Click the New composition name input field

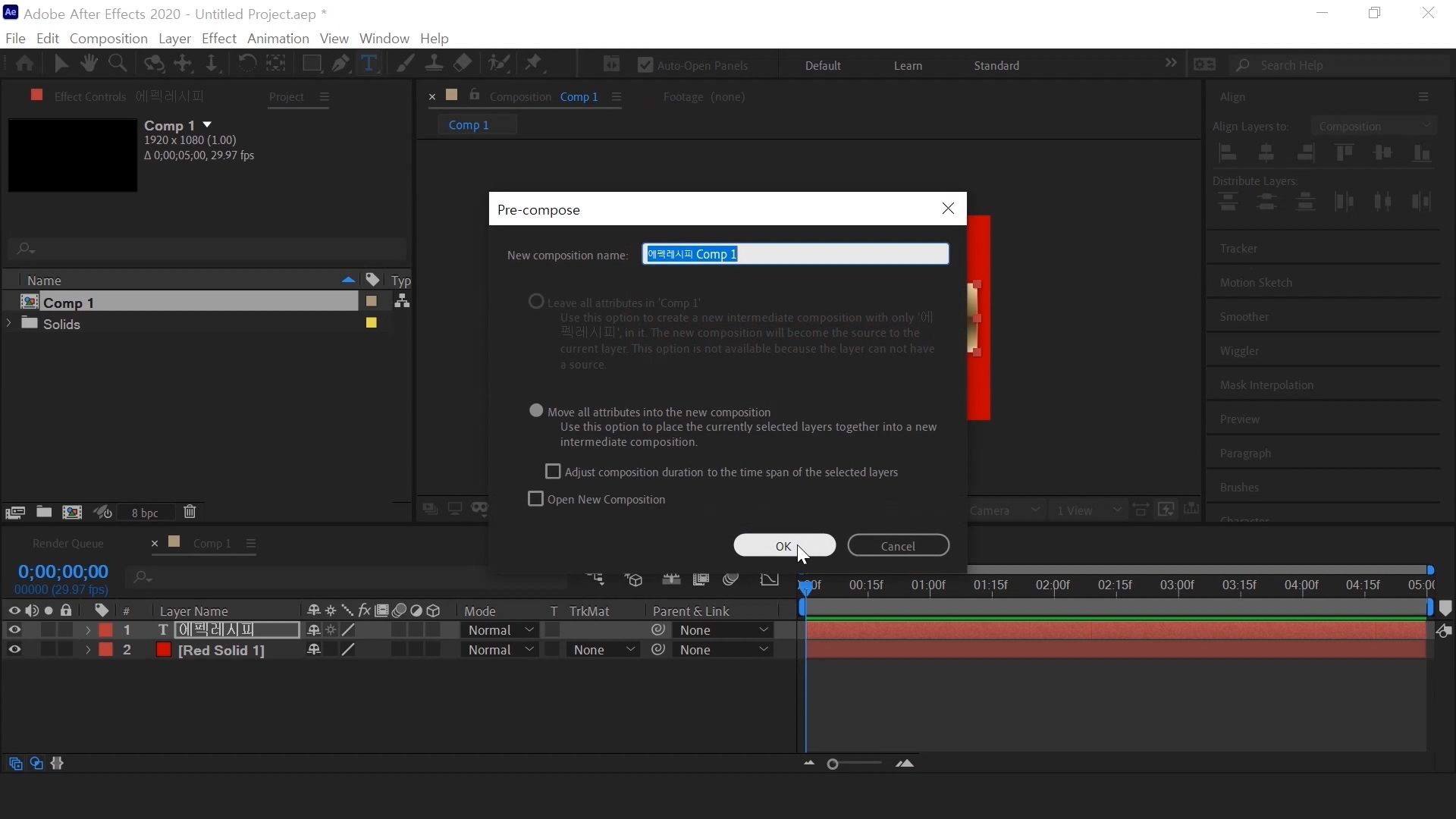click(795, 254)
